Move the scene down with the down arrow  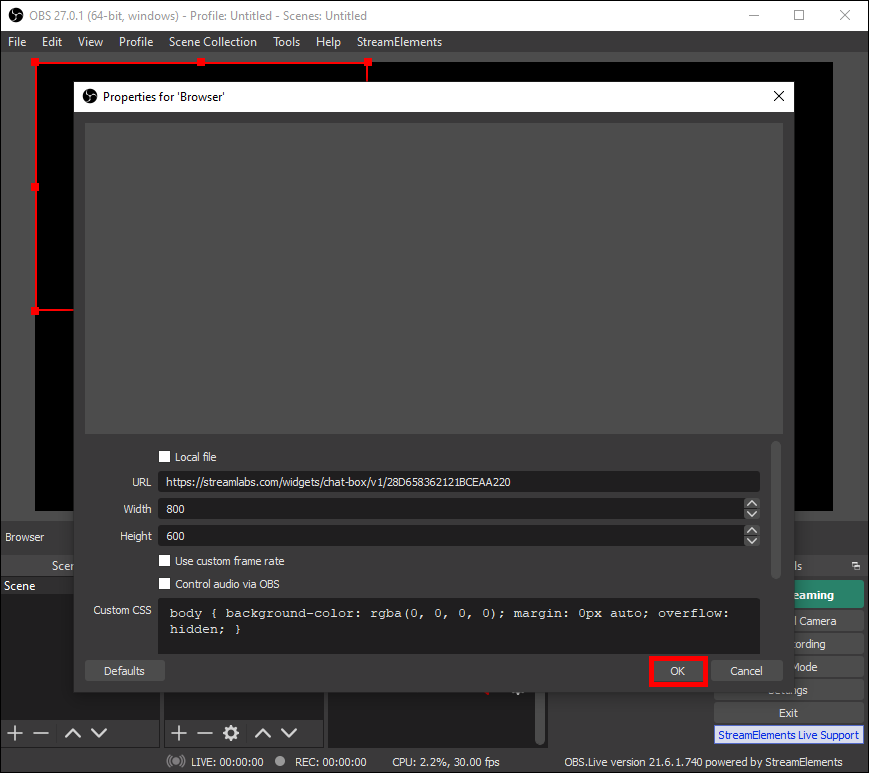(x=99, y=733)
